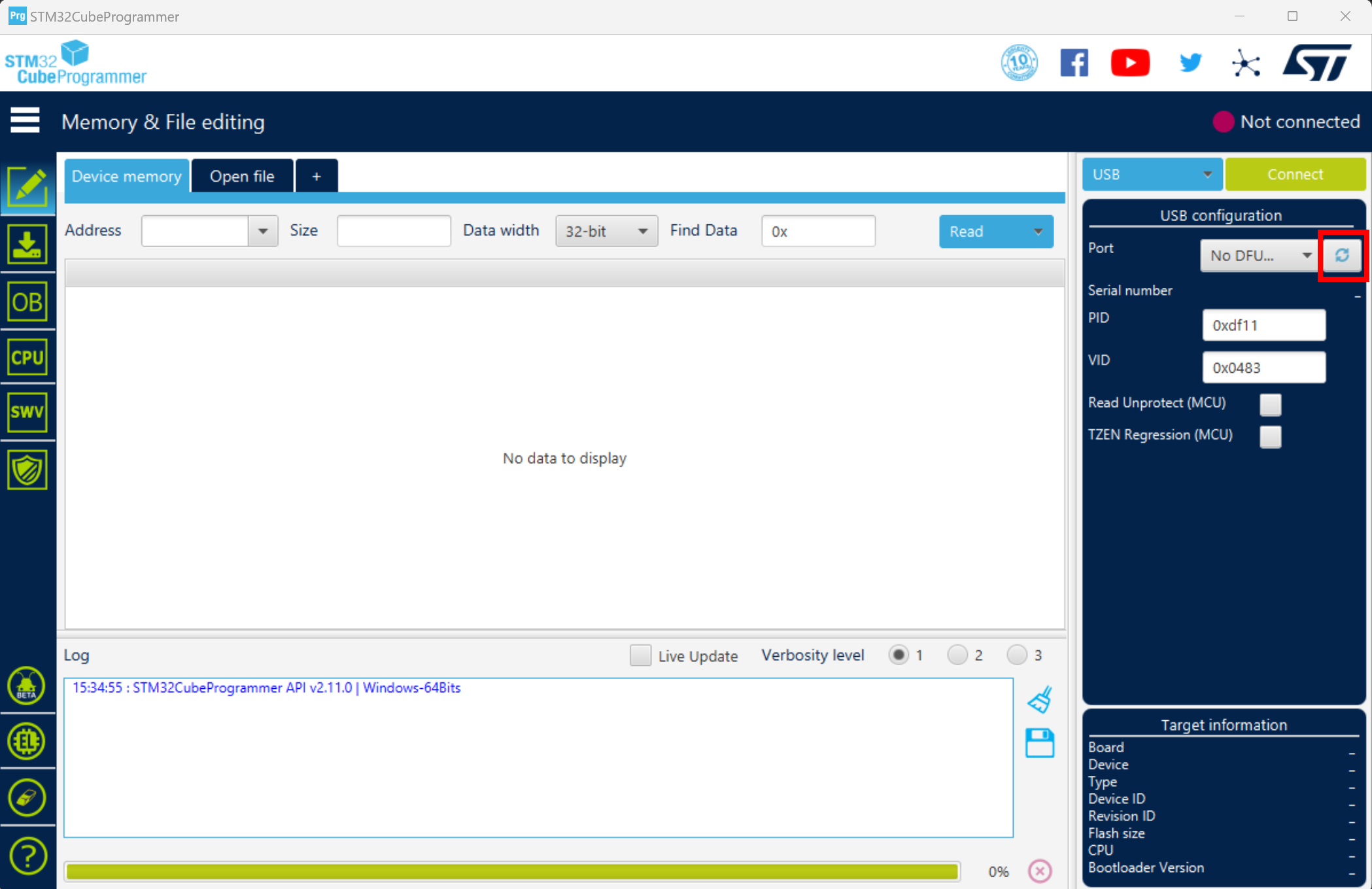1372x889 pixels.
Task: Switch to the Device memory tab
Action: (124, 176)
